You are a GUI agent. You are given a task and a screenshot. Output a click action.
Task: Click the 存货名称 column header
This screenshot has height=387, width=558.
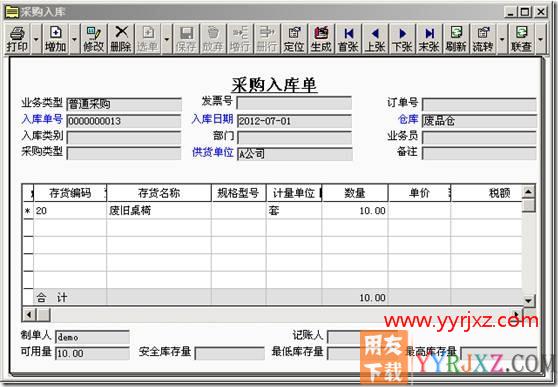pyautogui.click(x=159, y=193)
